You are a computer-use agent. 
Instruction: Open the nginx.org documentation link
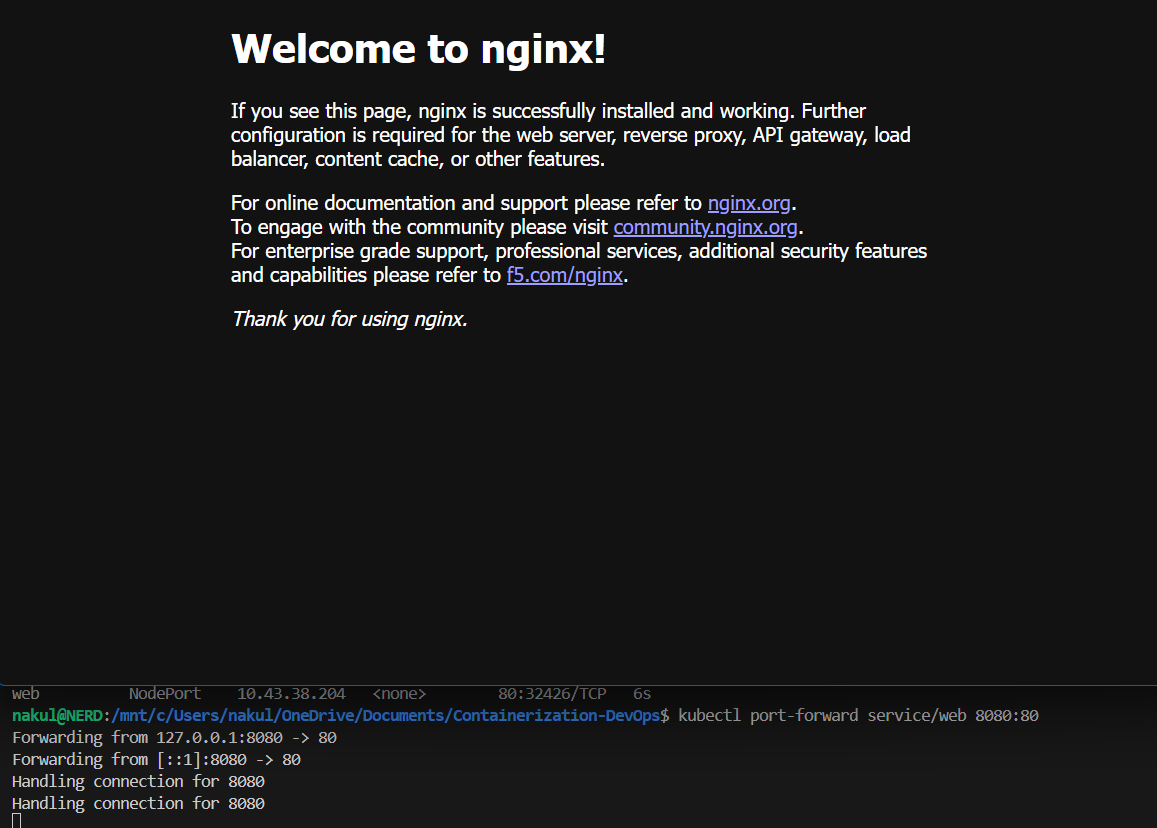click(748, 203)
